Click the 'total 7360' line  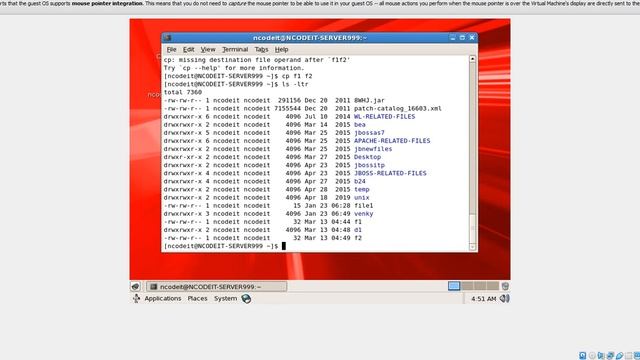183,92
